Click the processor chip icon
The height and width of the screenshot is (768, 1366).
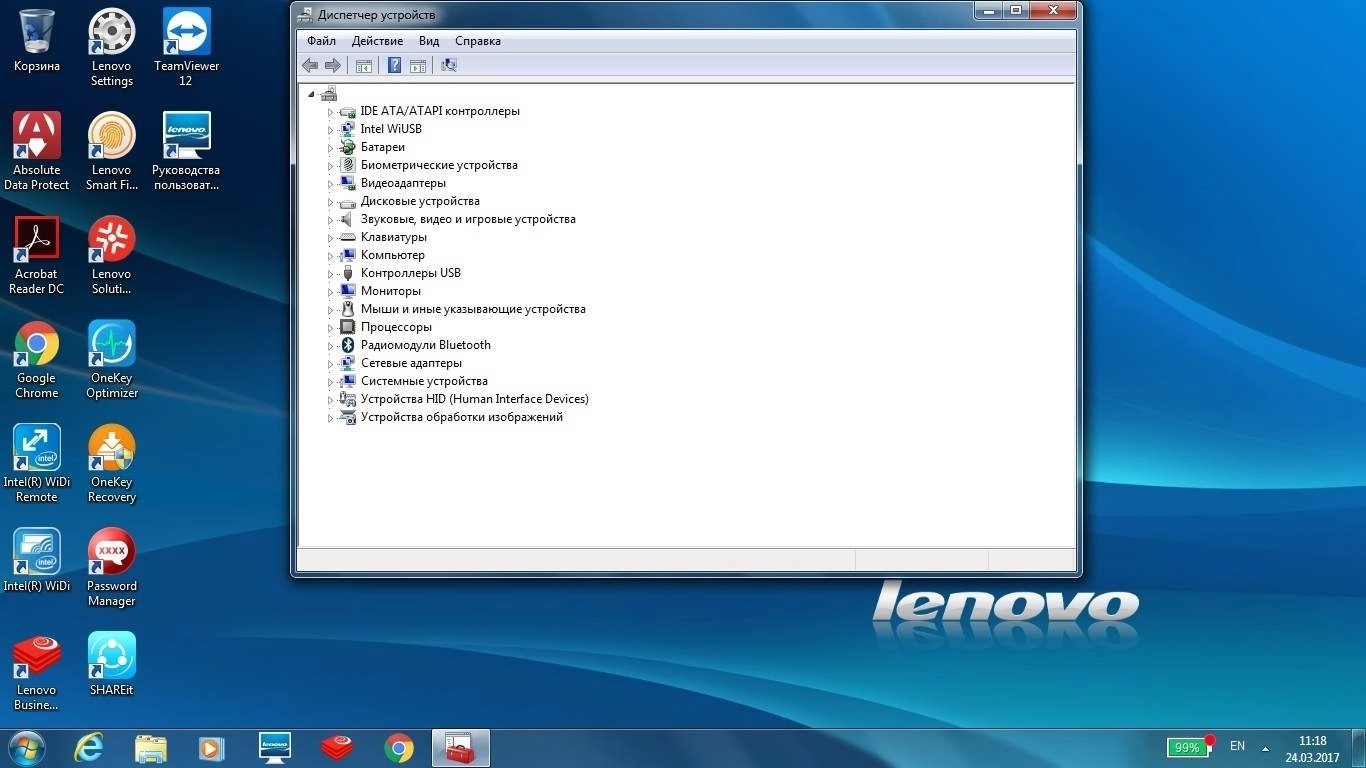348,327
